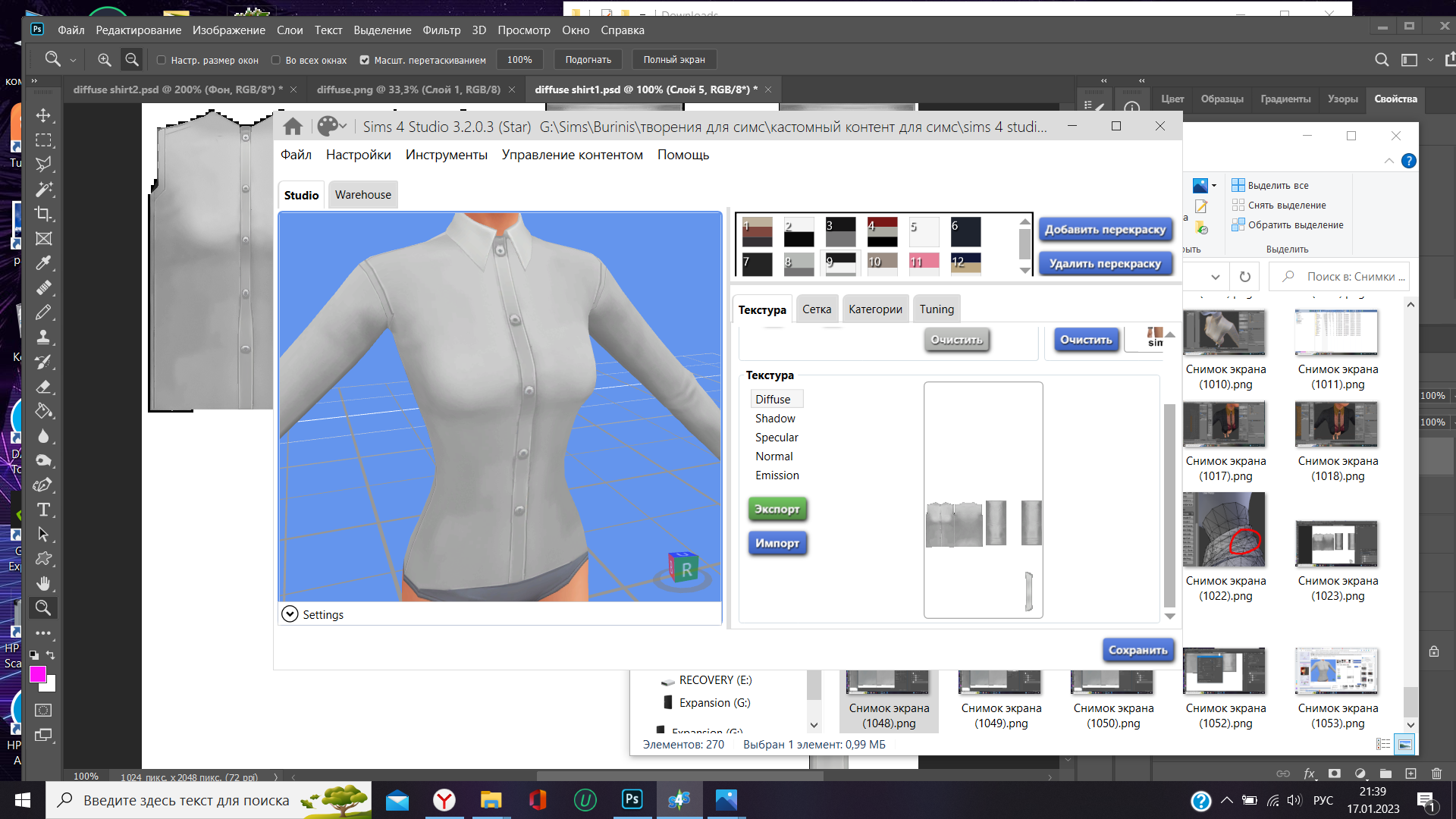Click the Zoom tool in the toolbar
Viewport: 1456px width, 819px height.
[x=43, y=608]
